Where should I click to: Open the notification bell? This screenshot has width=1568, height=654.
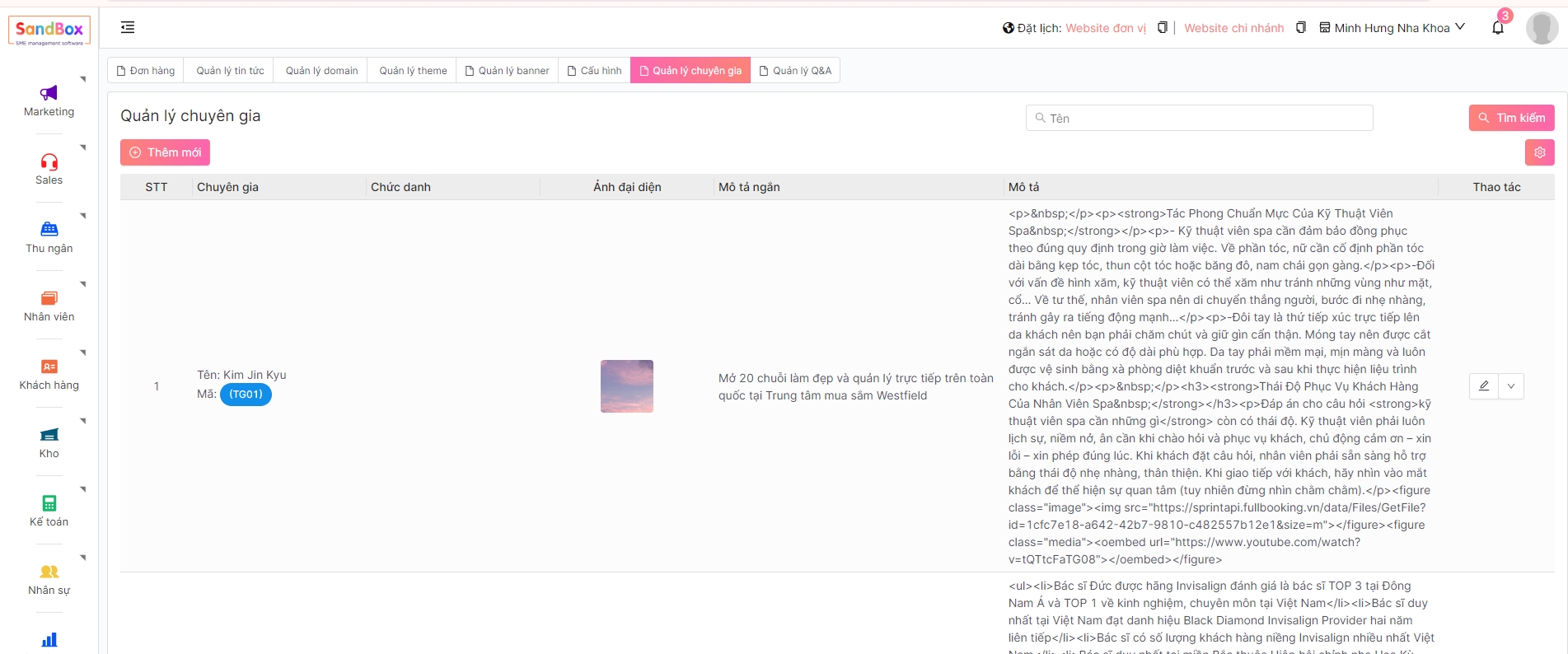(1497, 28)
